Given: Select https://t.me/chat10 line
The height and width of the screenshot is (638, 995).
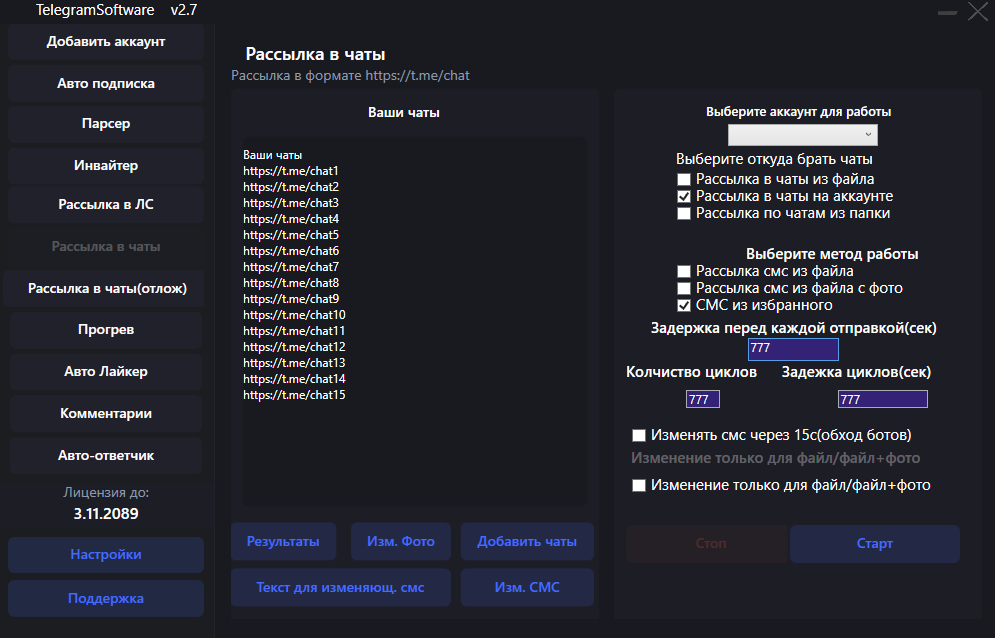Looking at the screenshot, I should [294, 315].
